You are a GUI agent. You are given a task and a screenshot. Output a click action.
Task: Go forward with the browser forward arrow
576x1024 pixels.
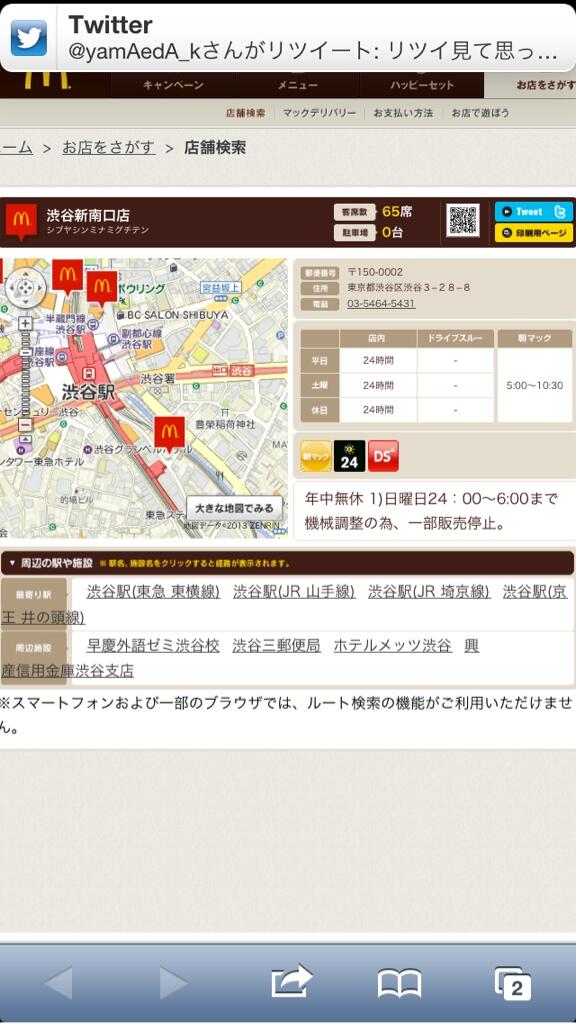point(173,983)
